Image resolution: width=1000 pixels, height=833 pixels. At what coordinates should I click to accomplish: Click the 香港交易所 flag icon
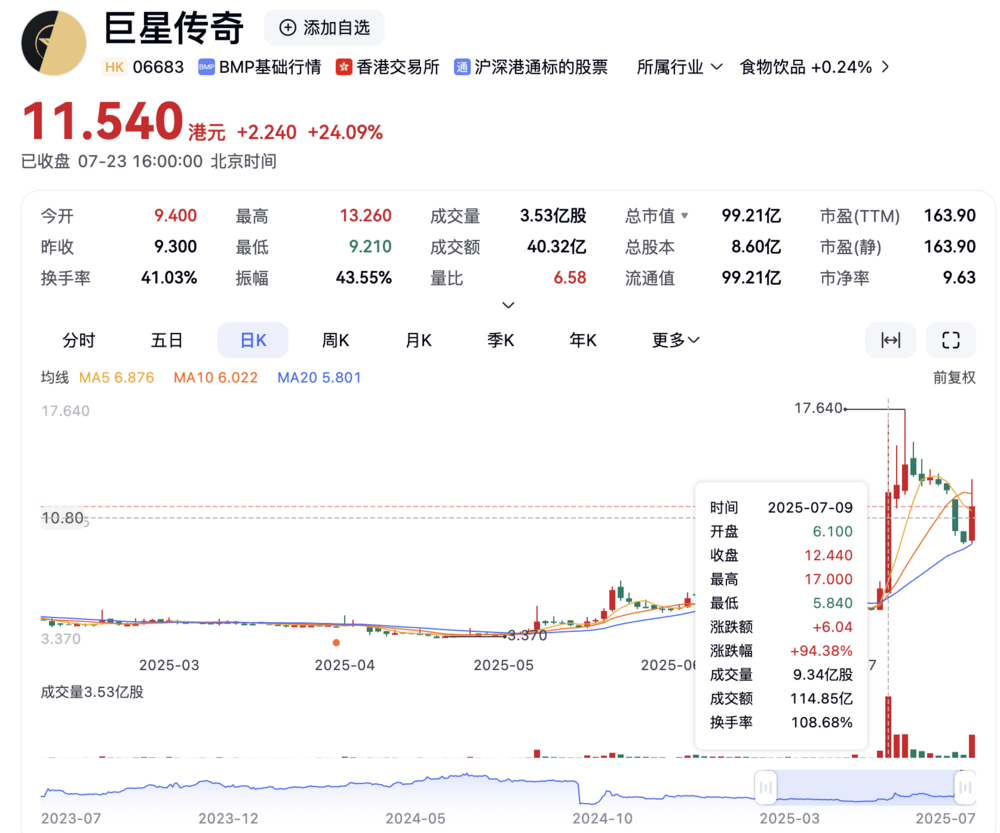click(344, 67)
